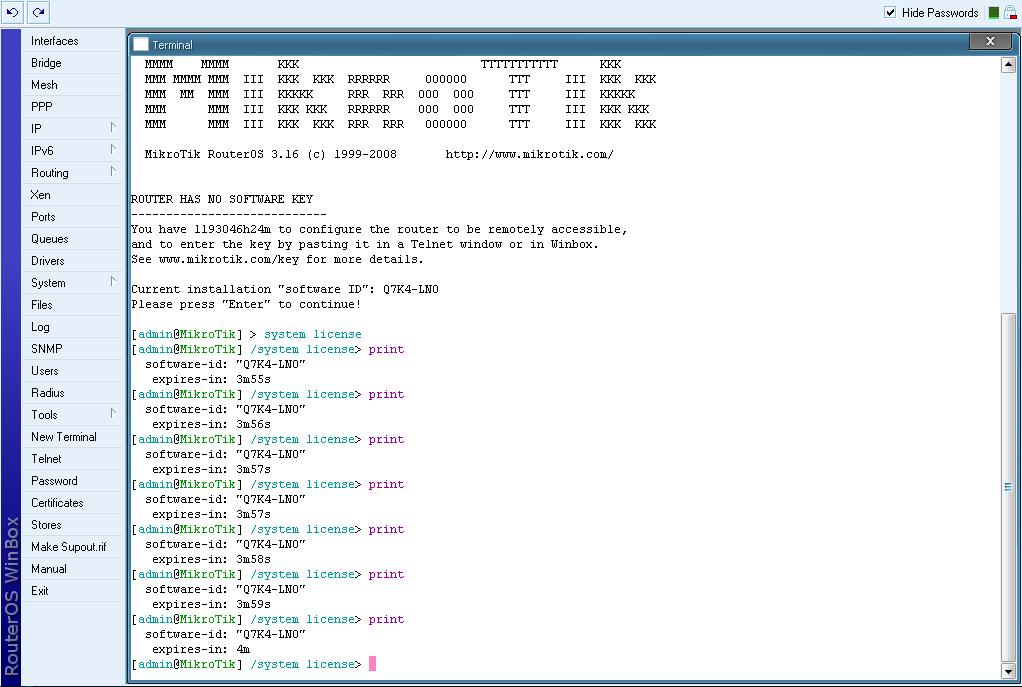Open Radius in the sidebar
This screenshot has height=687, width=1022.
point(74,393)
